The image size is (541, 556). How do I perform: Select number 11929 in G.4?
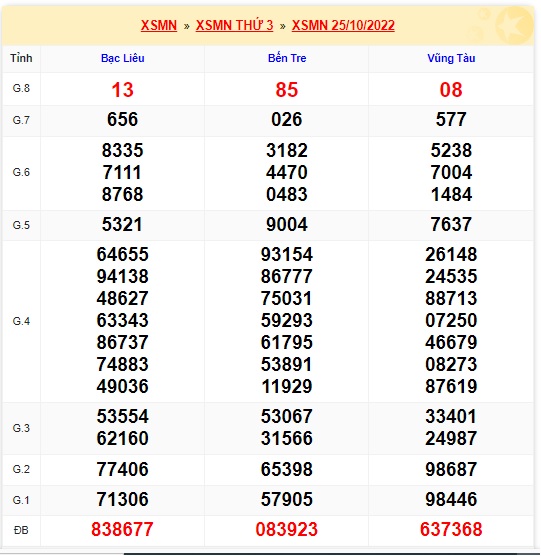pyautogui.click(x=287, y=386)
